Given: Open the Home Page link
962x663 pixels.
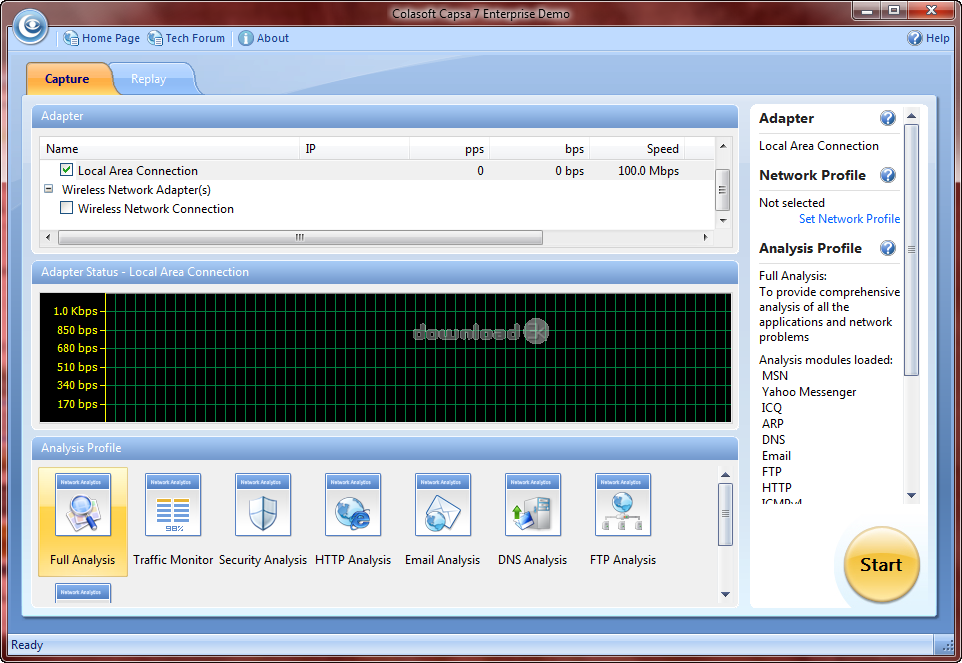Looking at the screenshot, I should tap(101, 38).
